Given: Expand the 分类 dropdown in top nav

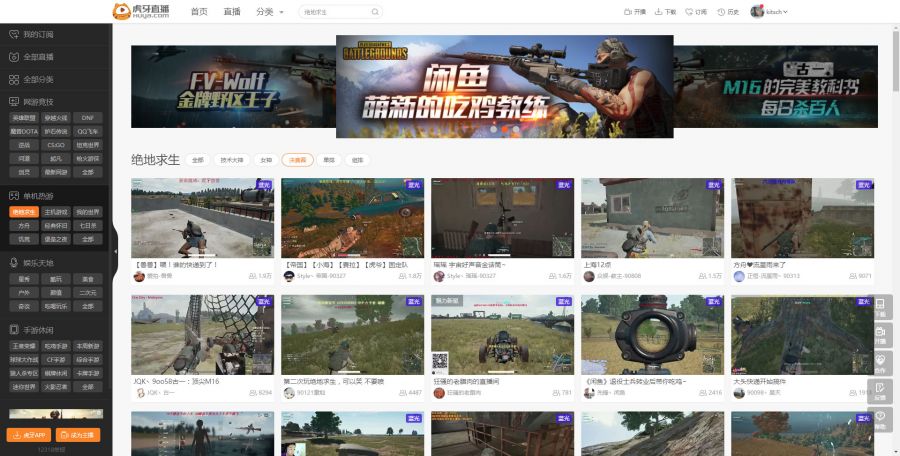Looking at the screenshot, I should click(269, 12).
